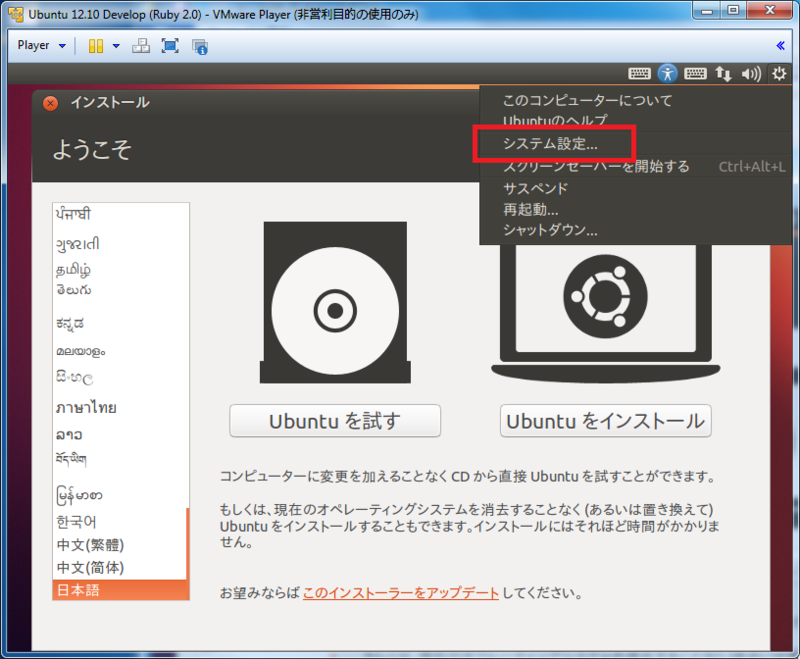Collapse the VMware toolbar double-chevron
This screenshot has width=800, height=659.
click(x=780, y=46)
